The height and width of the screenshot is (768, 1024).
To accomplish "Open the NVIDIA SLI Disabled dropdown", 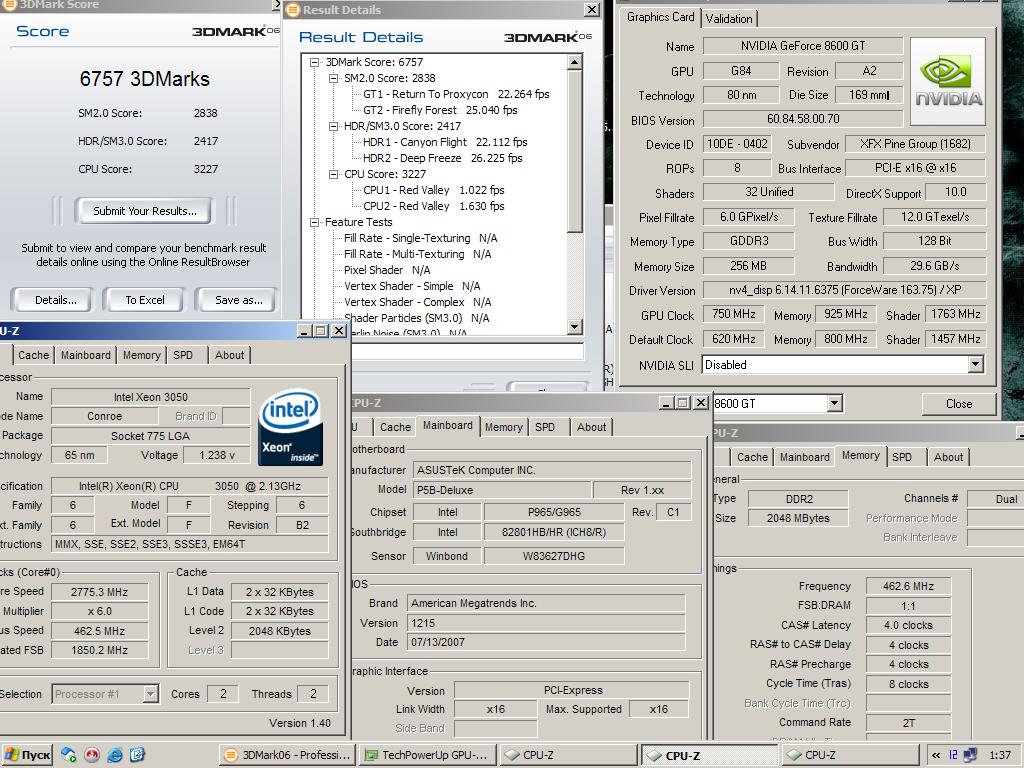I will (x=976, y=364).
